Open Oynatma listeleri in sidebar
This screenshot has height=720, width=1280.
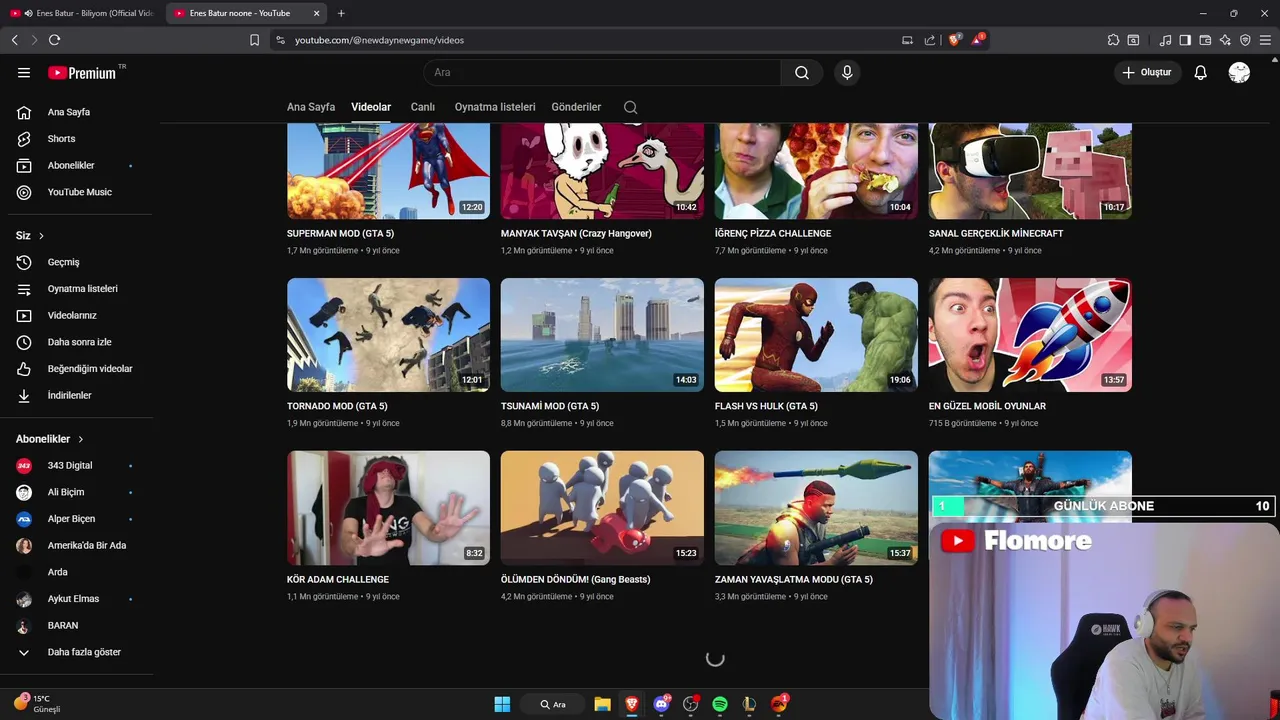tap(80, 289)
